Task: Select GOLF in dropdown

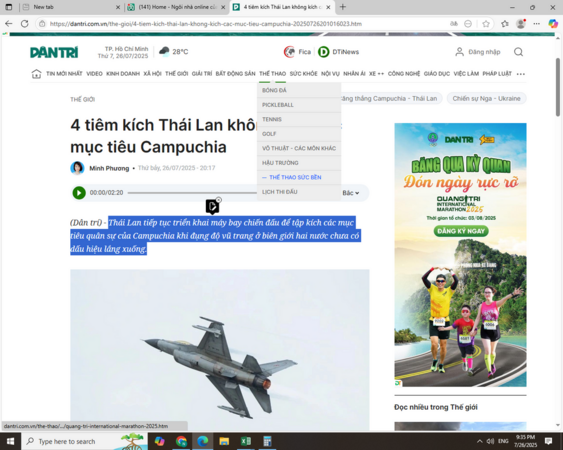Action: point(299,134)
